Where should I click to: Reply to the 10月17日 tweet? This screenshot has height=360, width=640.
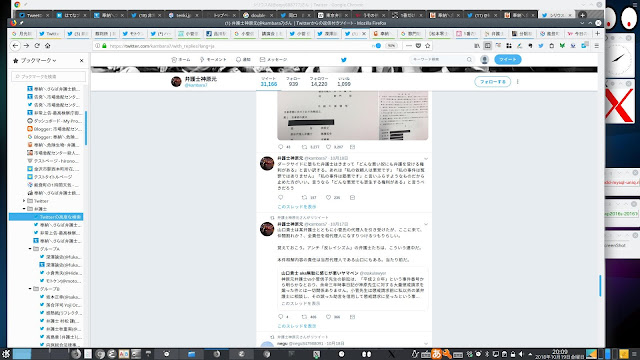coord(280,317)
